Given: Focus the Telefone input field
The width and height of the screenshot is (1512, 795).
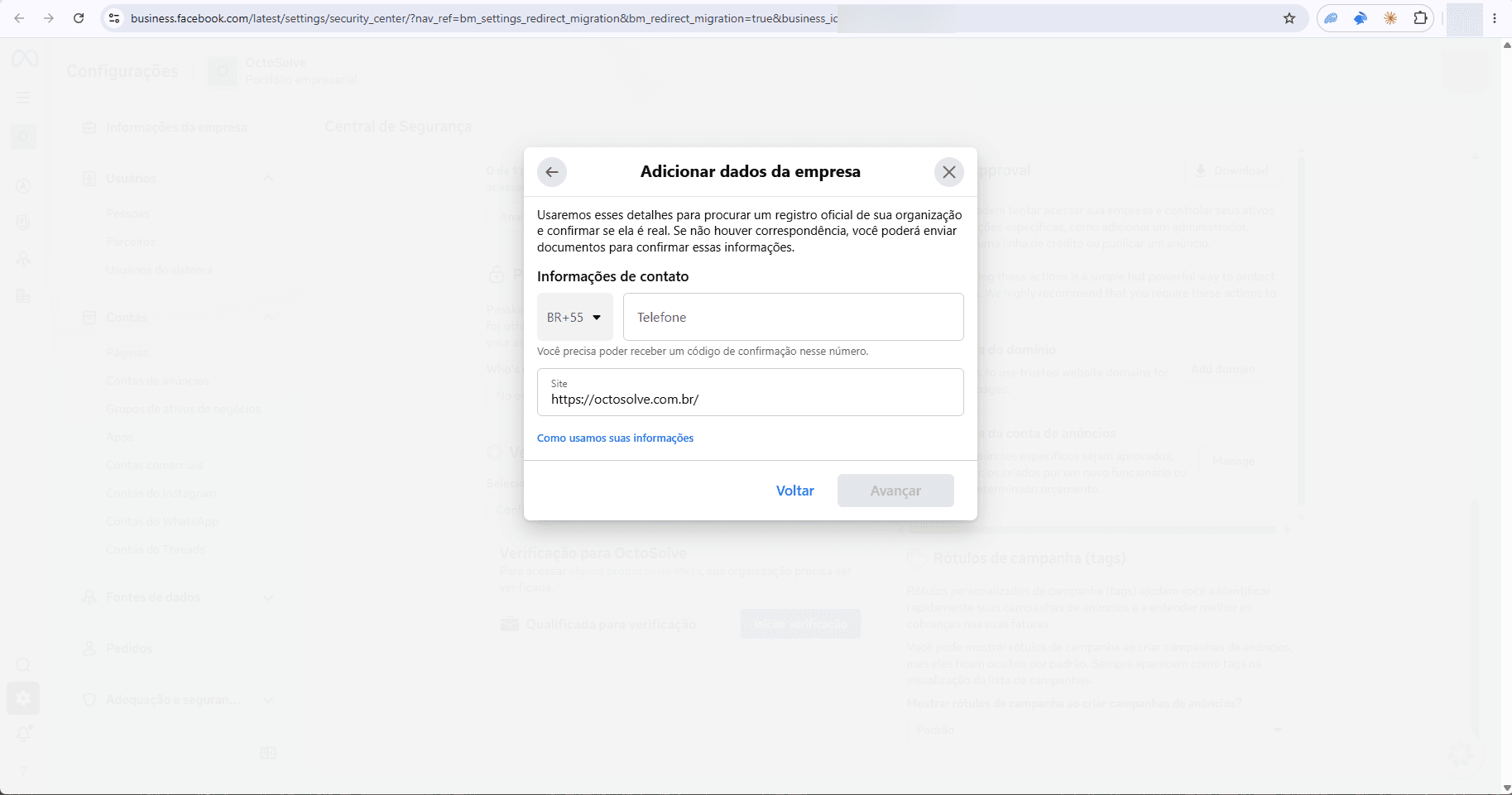Looking at the screenshot, I should 793,317.
